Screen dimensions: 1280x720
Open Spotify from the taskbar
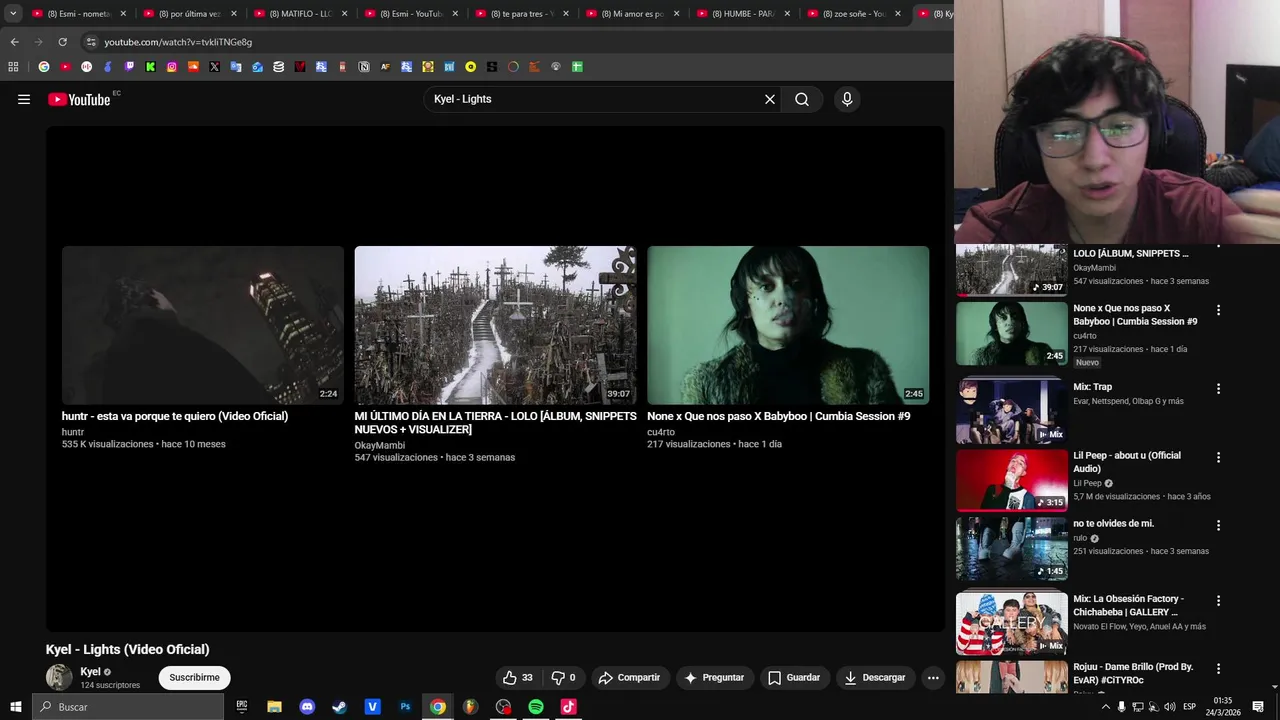(x=536, y=707)
